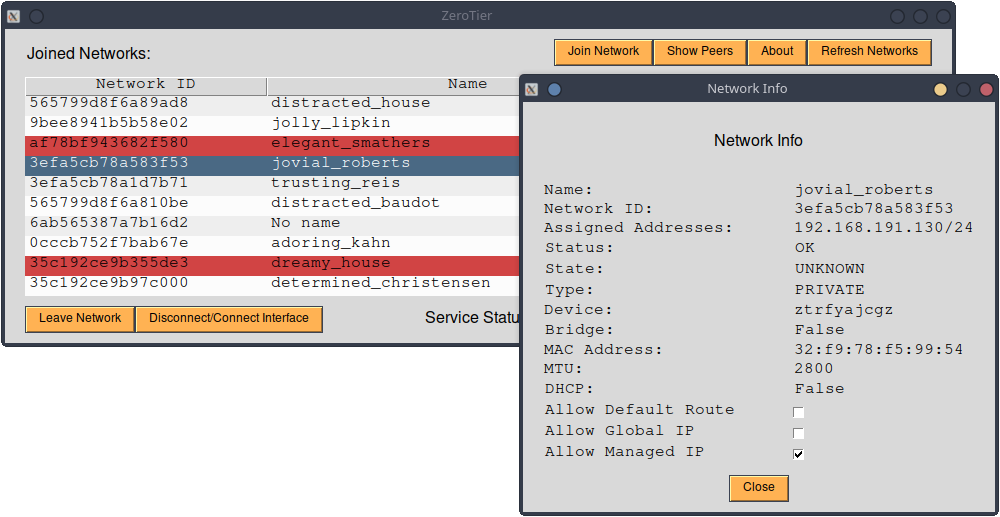Click the Joined Networks label
Screen dimensions: 1000x517
[89, 54]
